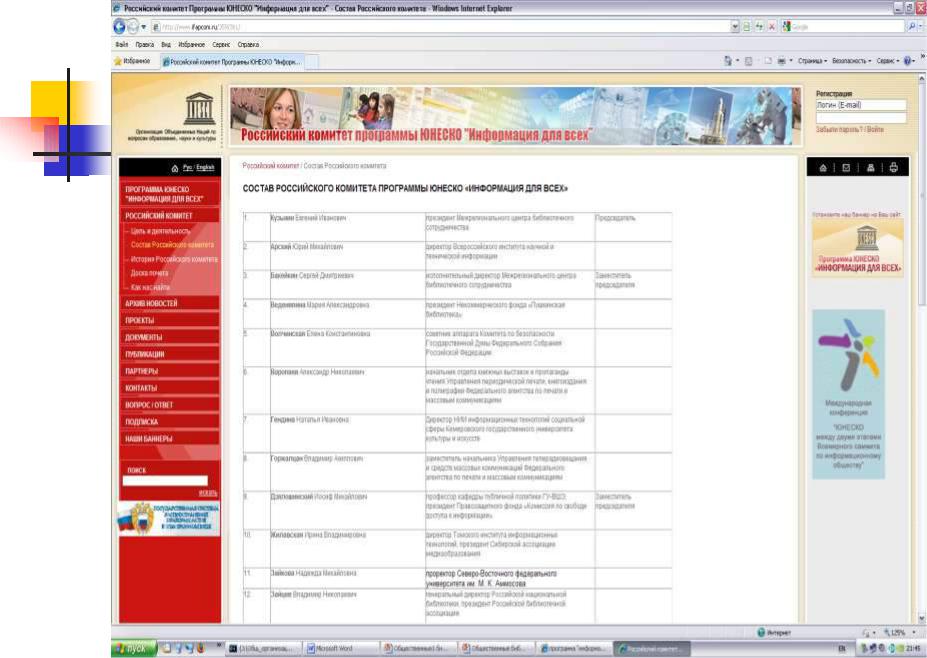The image size is (927, 658).
Task: Open Цель и деятельность sidebar link
Action: click(x=160, y=231)
